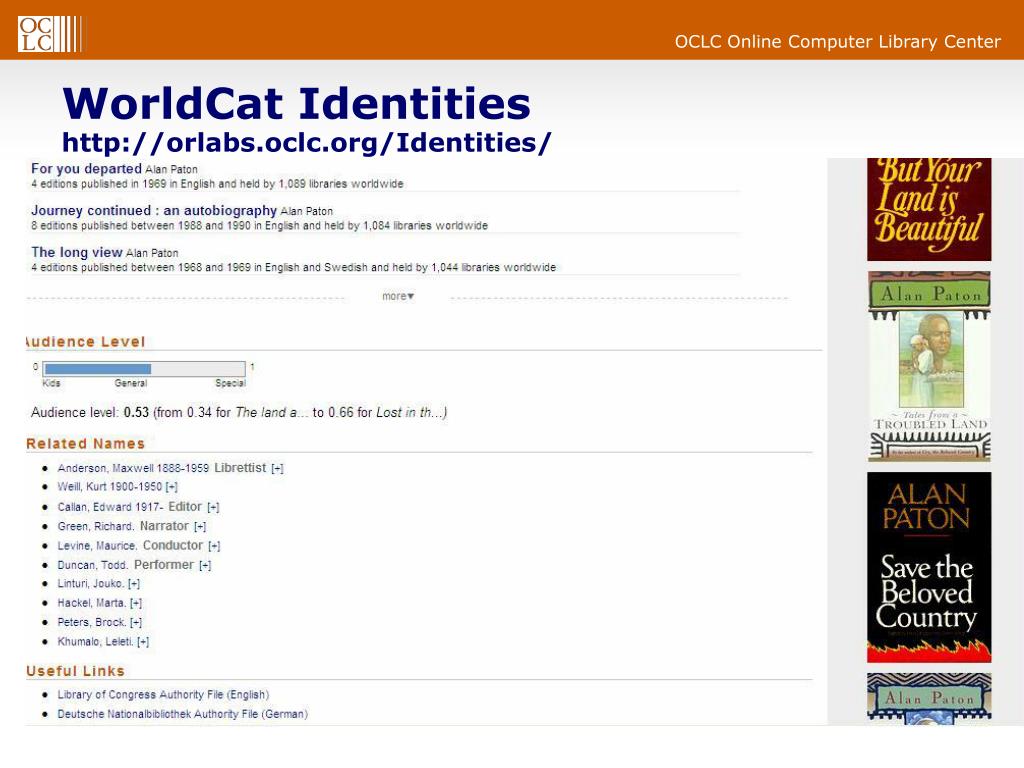Expand [+] next to Linturi, Jouko
Viewport: 1024px width, 768px height.
(x=134, y=583)
